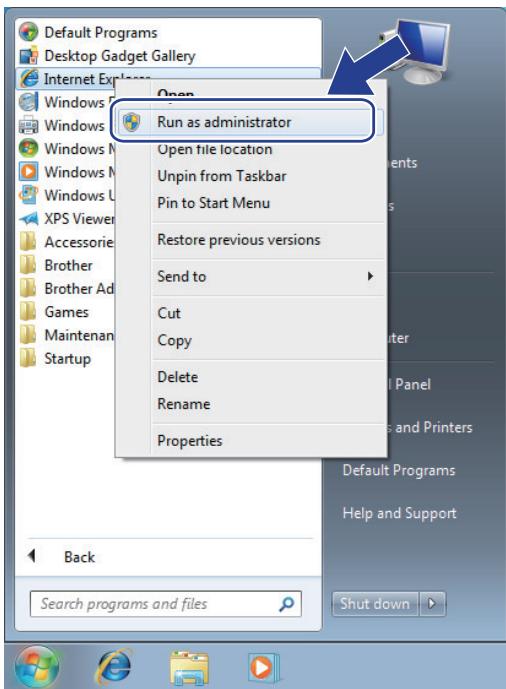This screenshot has height=689, width=506.
Task: Open the Maintenance folder icon
Action: pos(28,335)
